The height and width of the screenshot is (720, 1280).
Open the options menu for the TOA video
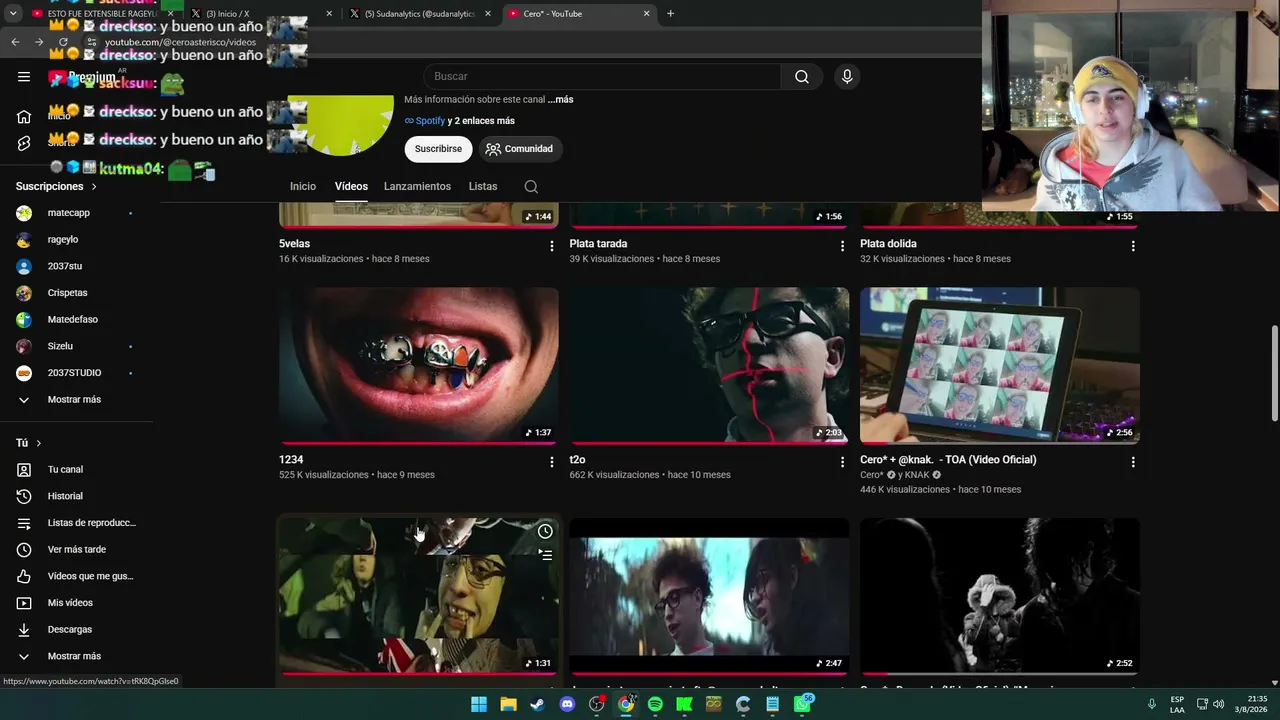(x=1133, y=462)
